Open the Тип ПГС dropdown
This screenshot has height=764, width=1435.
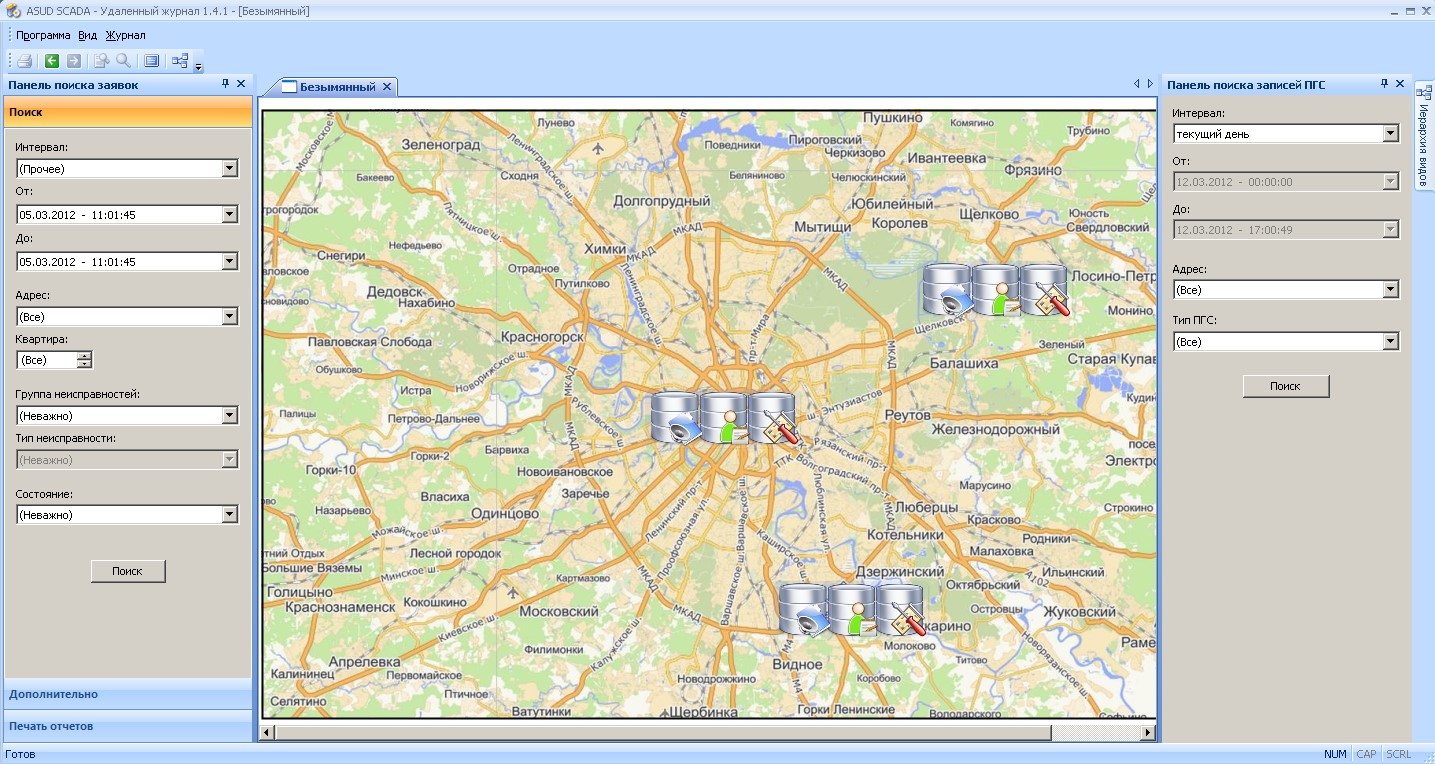tap(1389, 342)
